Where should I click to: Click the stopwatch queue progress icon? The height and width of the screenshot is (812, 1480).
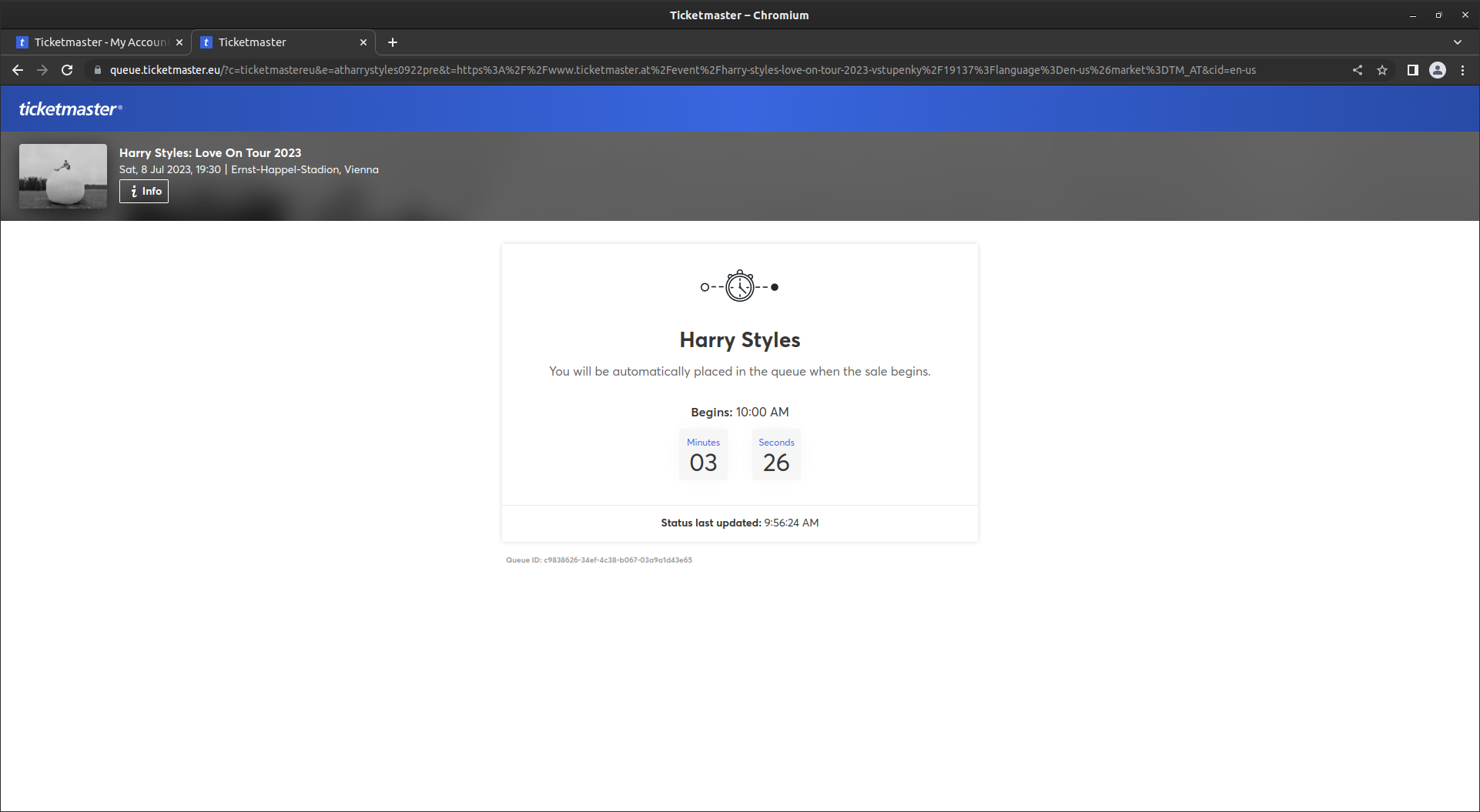click(x=739, y=286)
